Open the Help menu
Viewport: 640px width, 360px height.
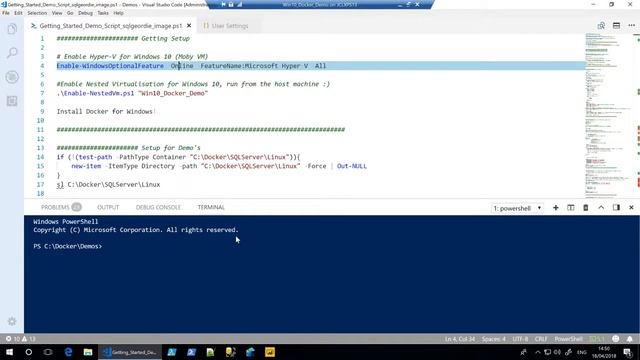[118, 13]
